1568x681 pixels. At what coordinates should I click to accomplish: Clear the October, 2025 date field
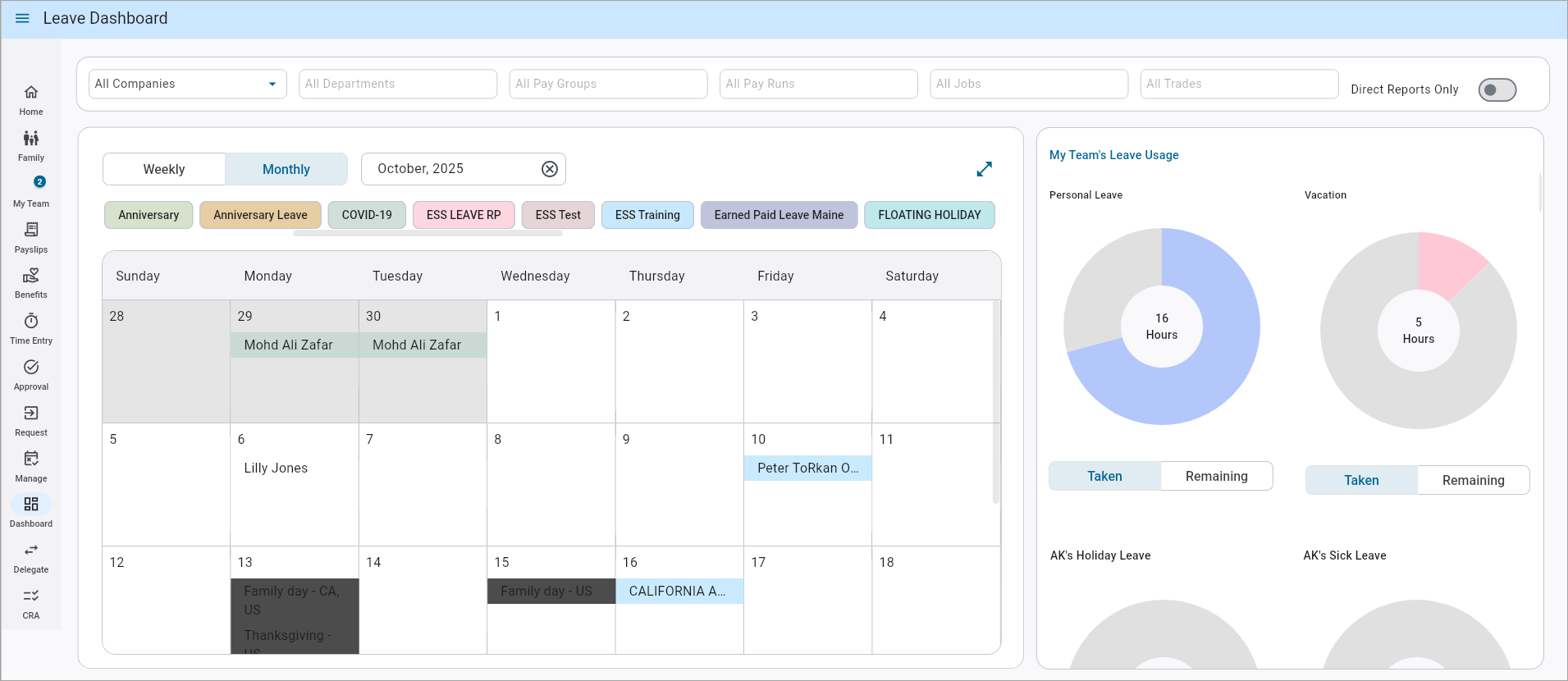click(550, 169)
